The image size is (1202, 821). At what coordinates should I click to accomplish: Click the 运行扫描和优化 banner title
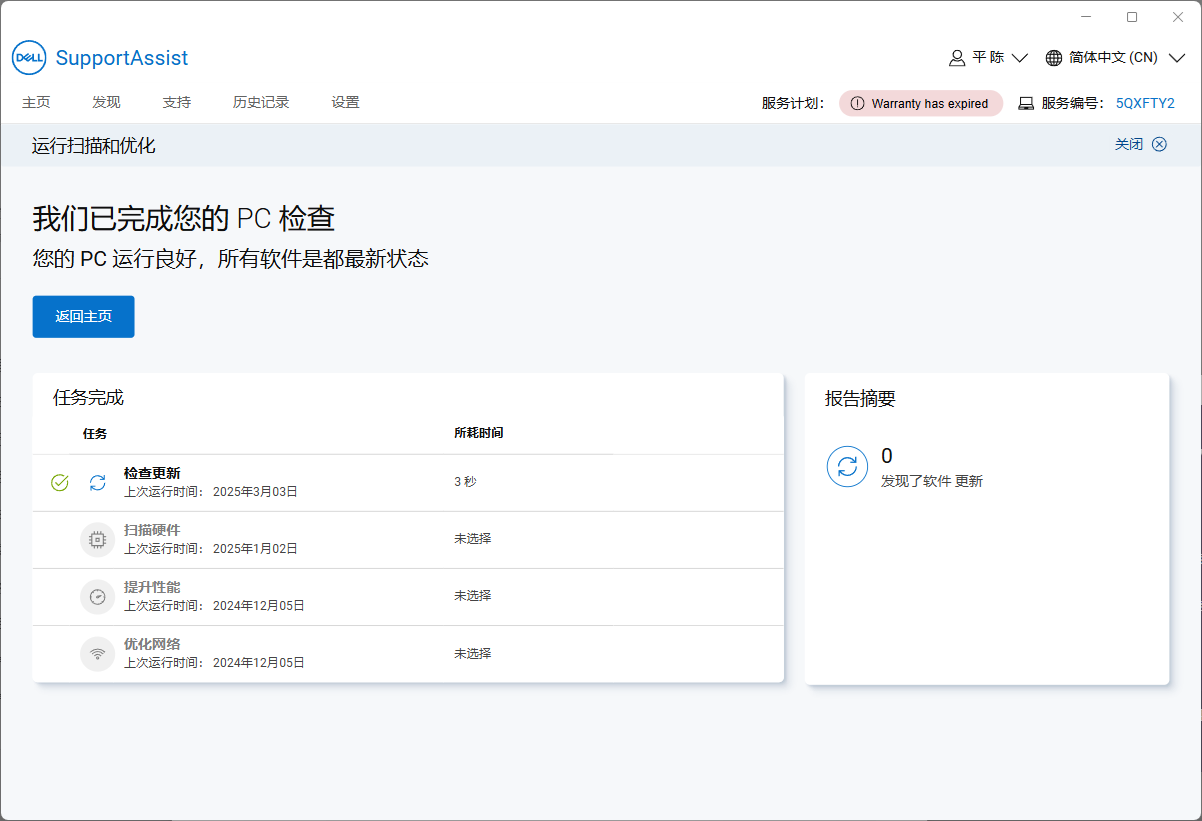coord(94,146)
